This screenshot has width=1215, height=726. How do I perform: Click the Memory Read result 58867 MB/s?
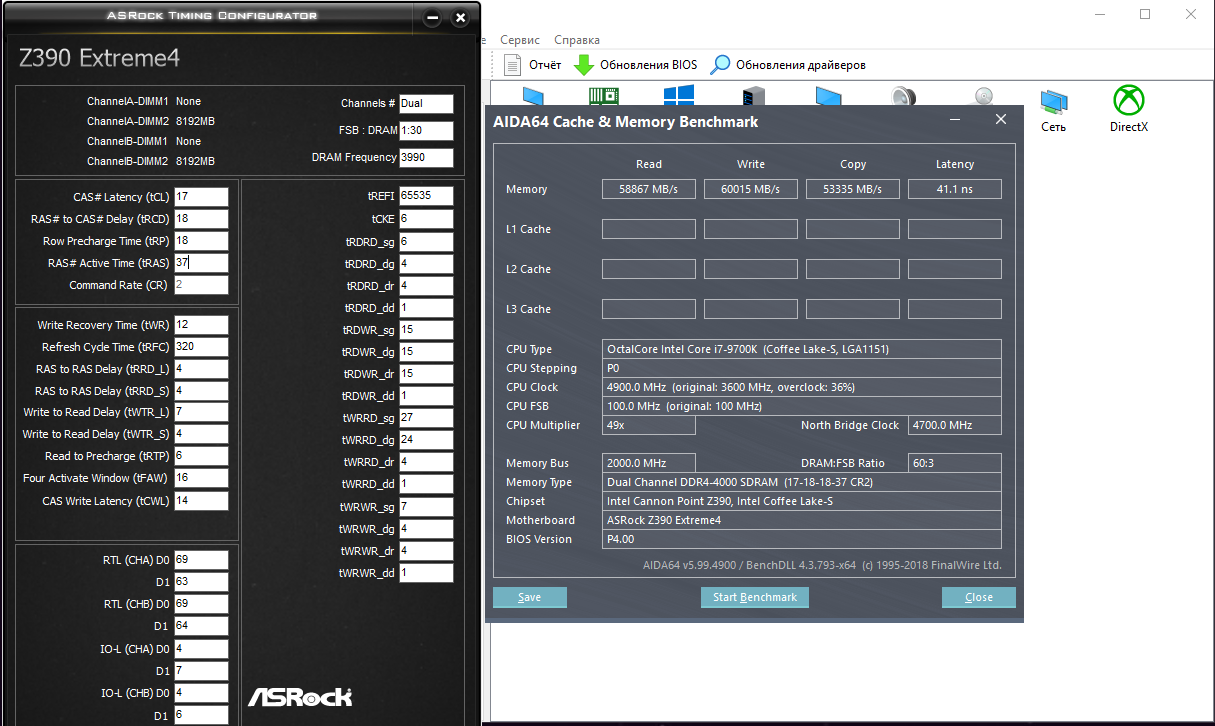[x=649, y=189]
